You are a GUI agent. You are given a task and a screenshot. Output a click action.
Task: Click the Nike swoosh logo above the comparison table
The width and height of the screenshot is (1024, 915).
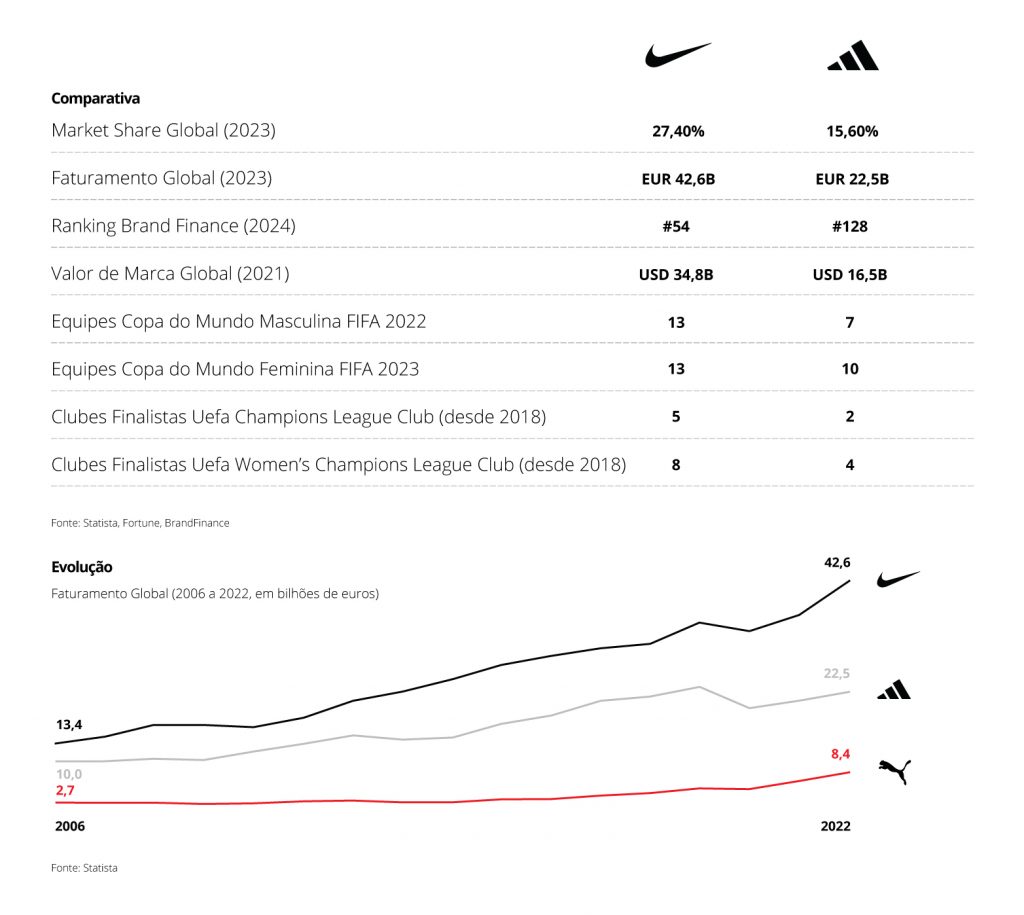coord(677,55)
